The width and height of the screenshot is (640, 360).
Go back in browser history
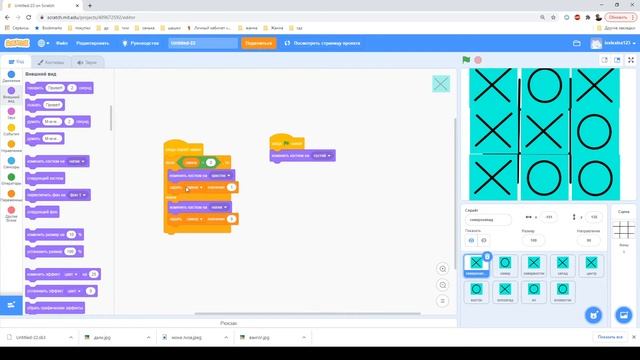tap(7, 17)
